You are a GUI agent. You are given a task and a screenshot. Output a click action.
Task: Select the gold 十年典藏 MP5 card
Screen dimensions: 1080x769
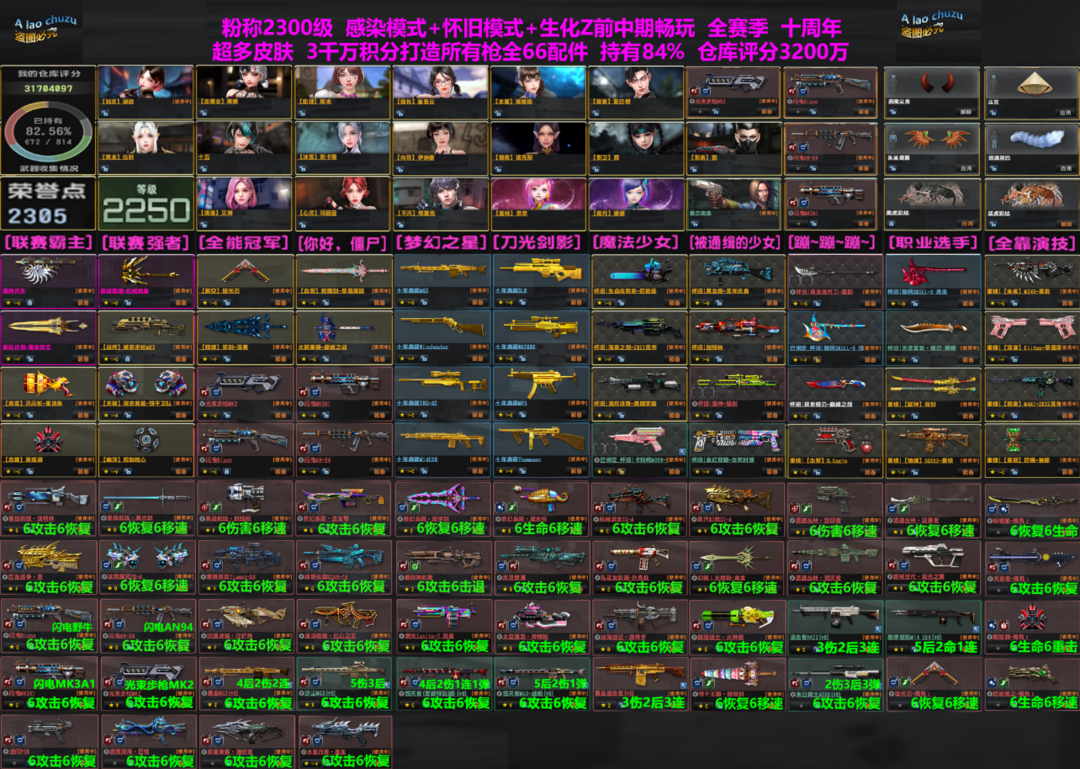point(540,394)
